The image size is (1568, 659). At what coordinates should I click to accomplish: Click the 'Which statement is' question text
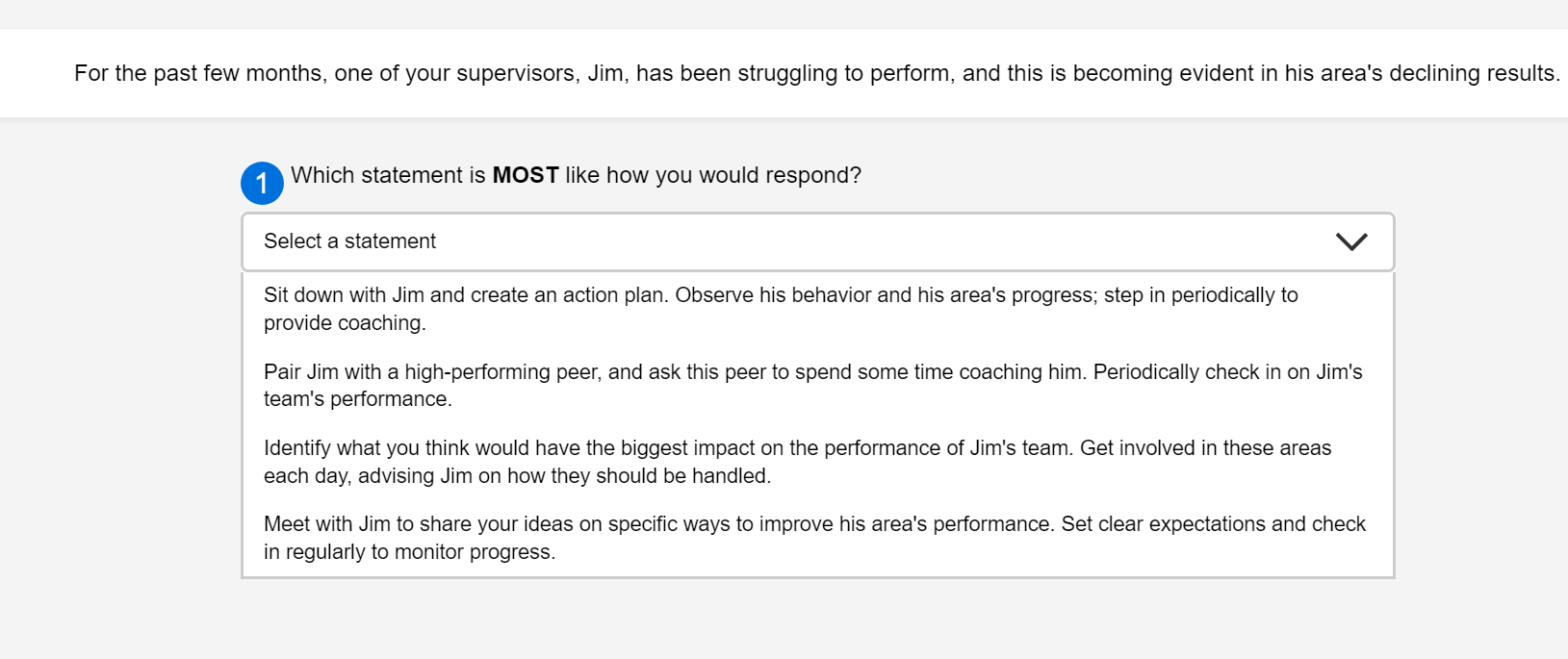[388, 175]
